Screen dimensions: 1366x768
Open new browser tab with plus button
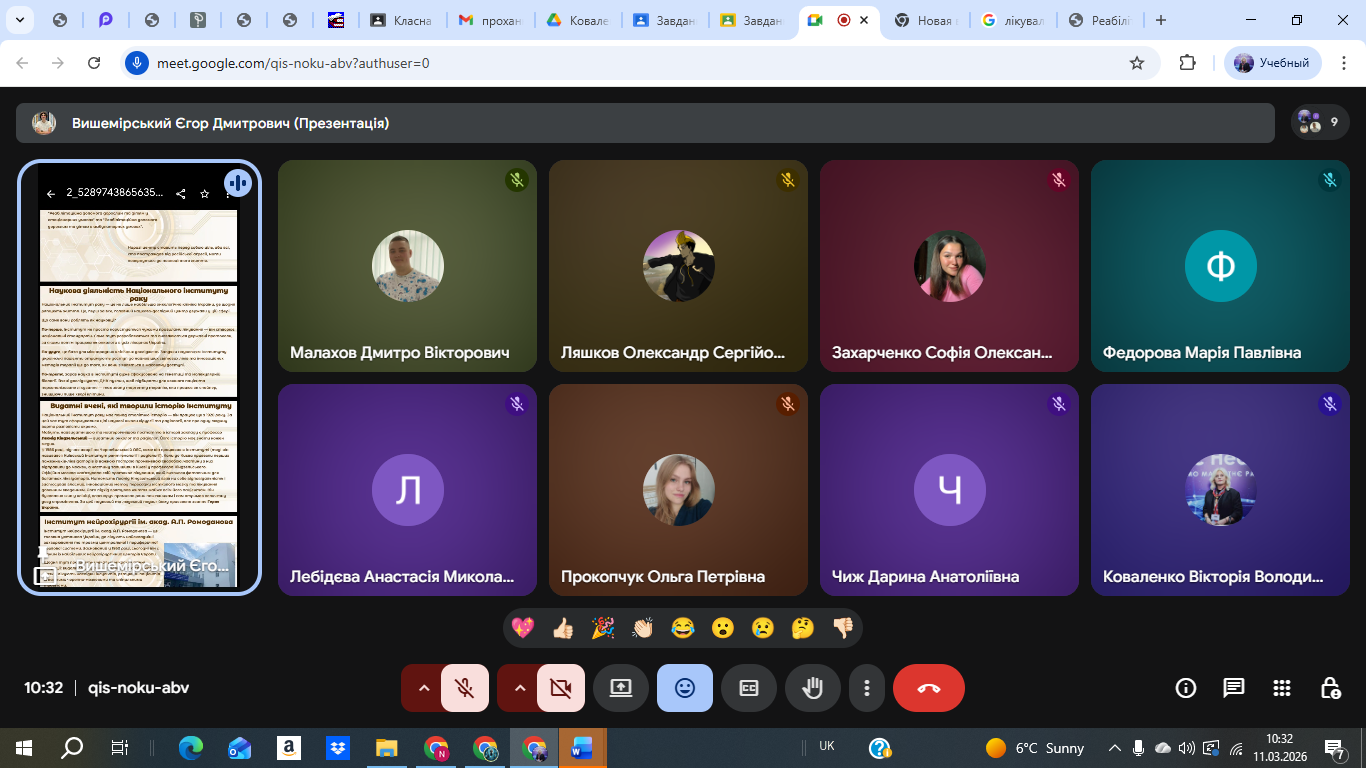(1161, 20)
